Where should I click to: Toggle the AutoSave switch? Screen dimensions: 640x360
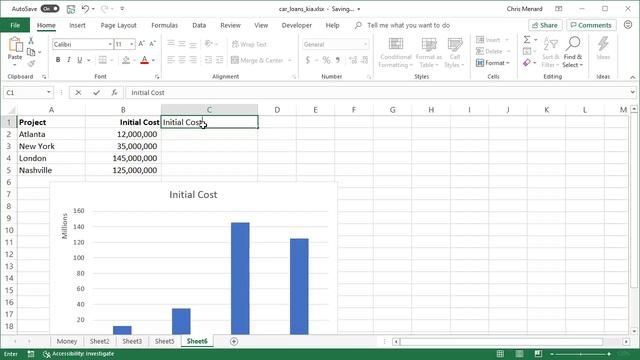tap(50, 9)
